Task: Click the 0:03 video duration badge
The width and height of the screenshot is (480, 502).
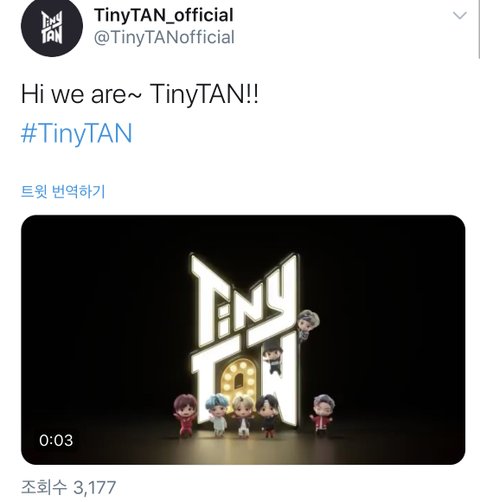Action: [56, 440]
